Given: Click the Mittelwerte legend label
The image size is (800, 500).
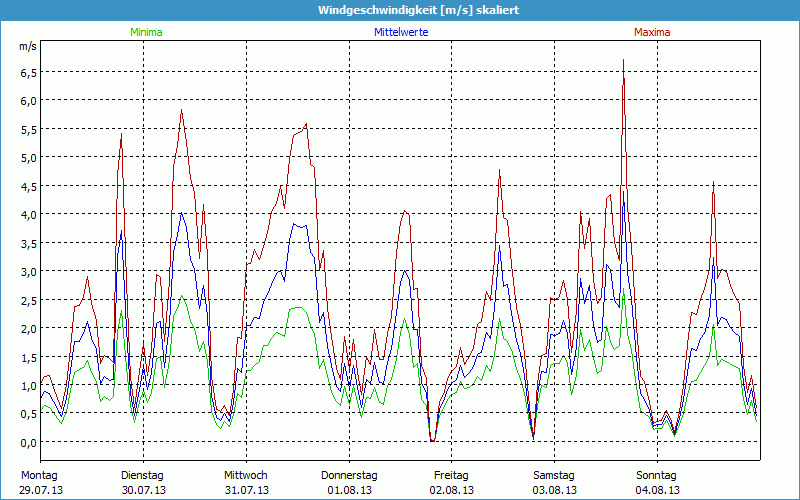Looking at the screenshot, I should (401, 32).
